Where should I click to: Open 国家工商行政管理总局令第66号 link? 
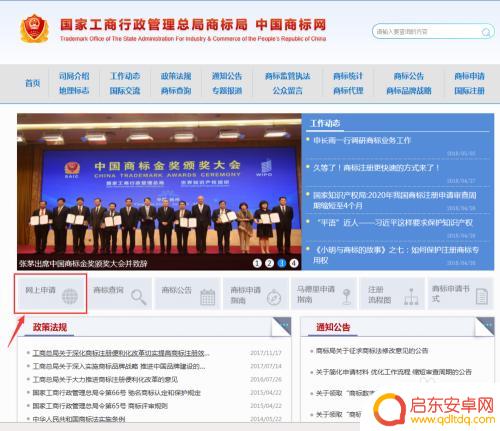(117, 393)
